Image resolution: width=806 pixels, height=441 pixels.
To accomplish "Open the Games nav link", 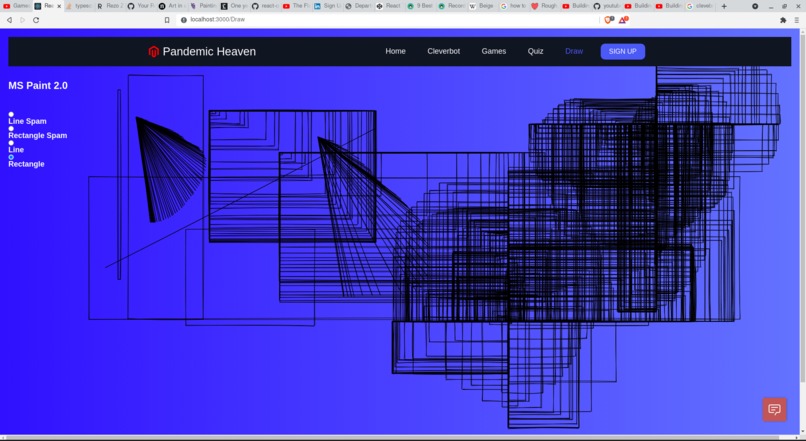I will coord(493,51).
